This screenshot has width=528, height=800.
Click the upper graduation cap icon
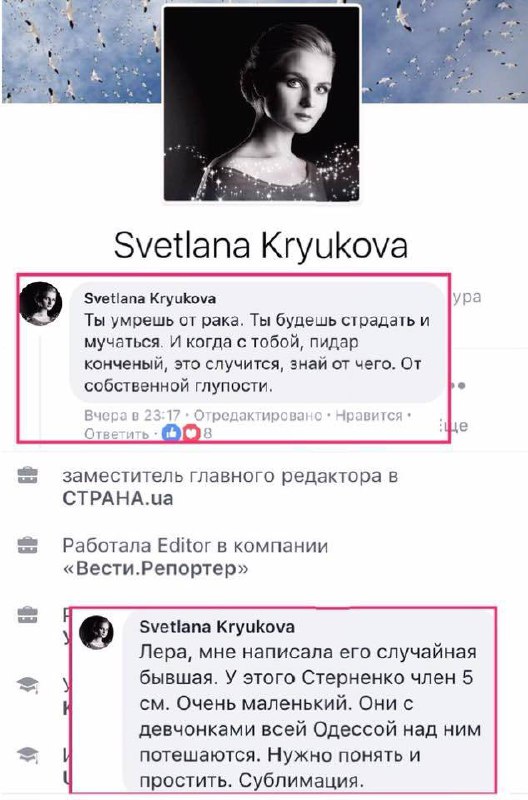28,685
